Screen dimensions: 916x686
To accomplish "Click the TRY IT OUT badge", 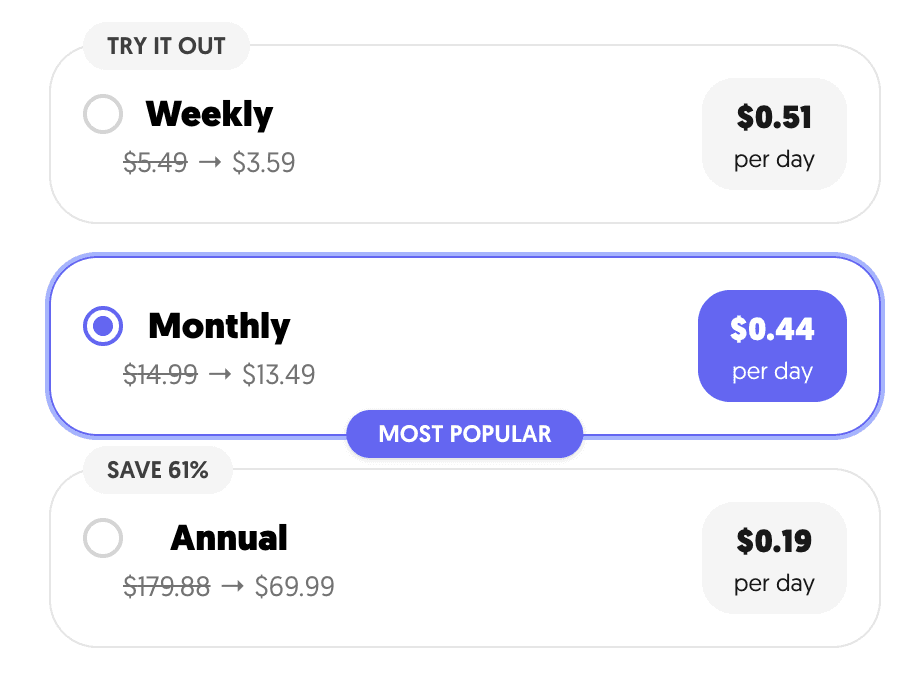I will [x=166, y=46].
